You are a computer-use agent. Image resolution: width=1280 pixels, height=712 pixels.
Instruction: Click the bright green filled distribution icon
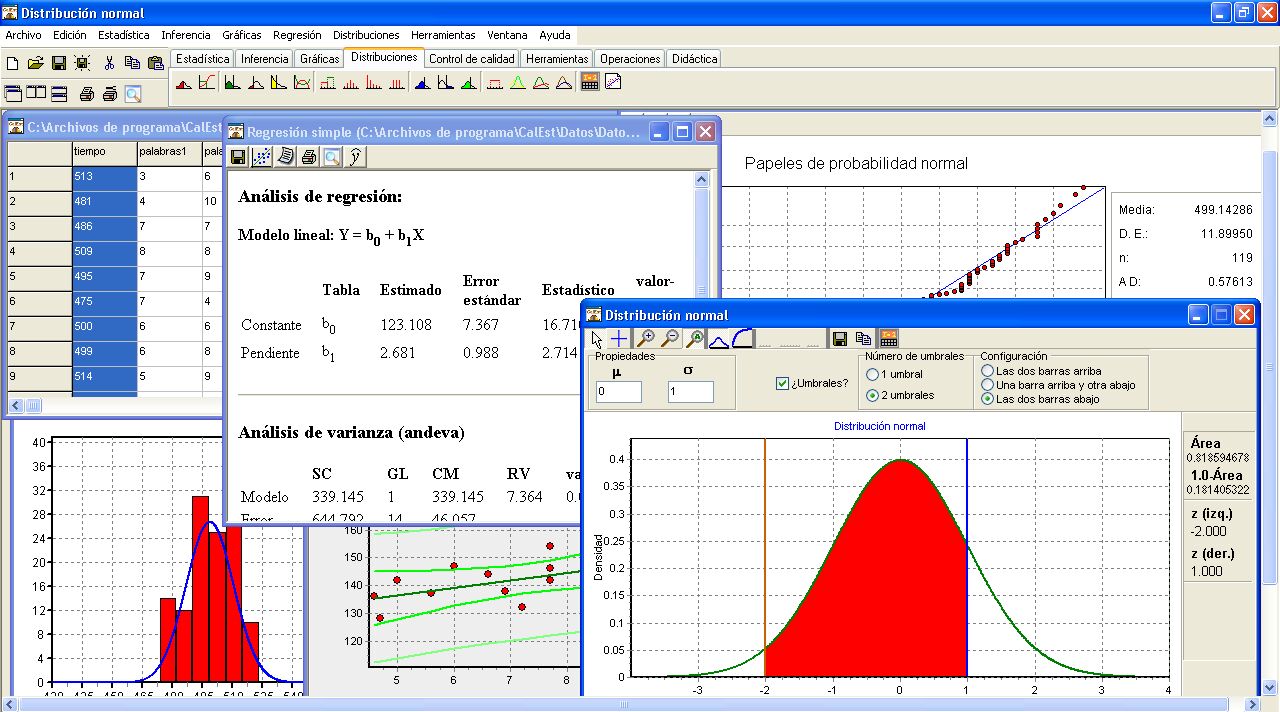(x=469, y=83)
